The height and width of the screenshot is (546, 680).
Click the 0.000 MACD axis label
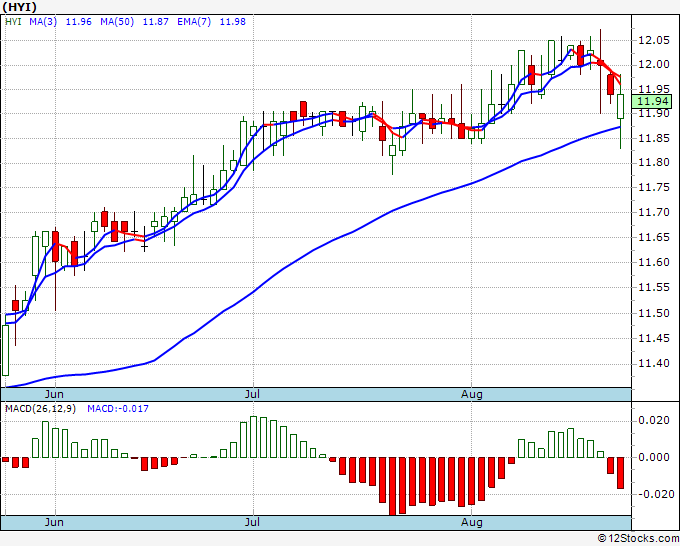[x=654, y=457]
